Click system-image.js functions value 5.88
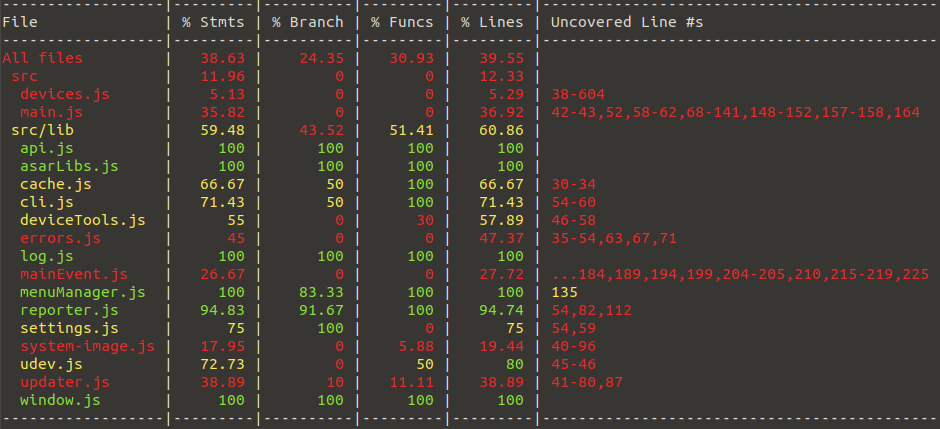This screenshot has width=940, height=429. 415,346
